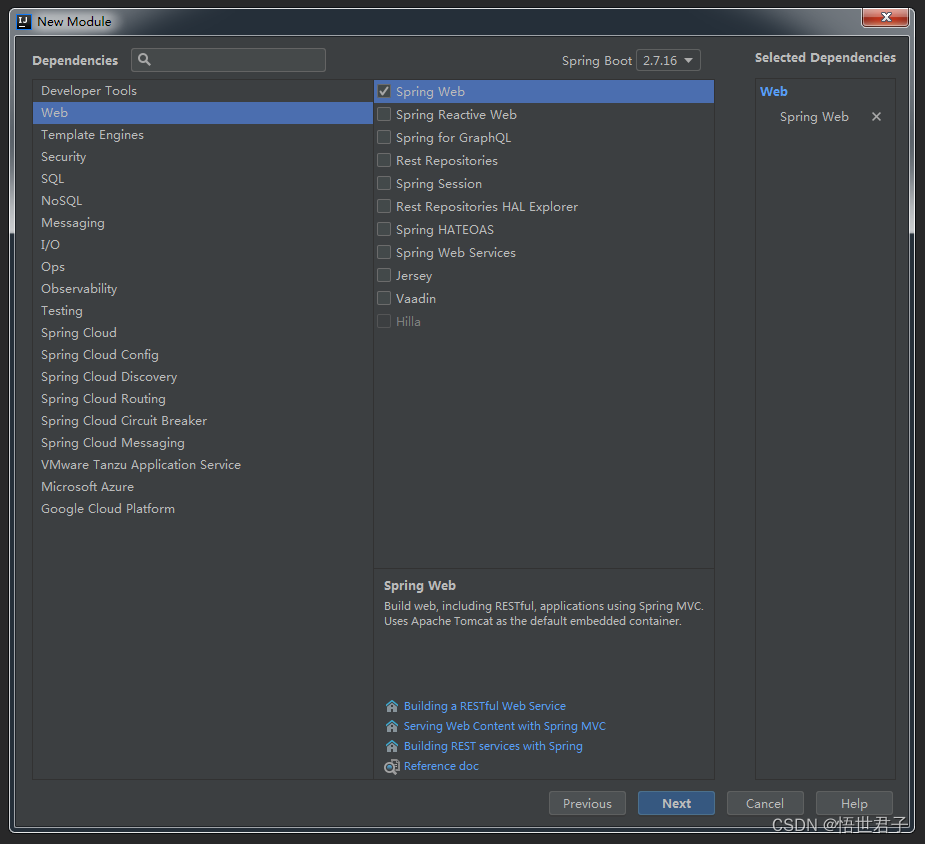
Task: Enable the Vaadin checkbox
Action: point(384,298)
